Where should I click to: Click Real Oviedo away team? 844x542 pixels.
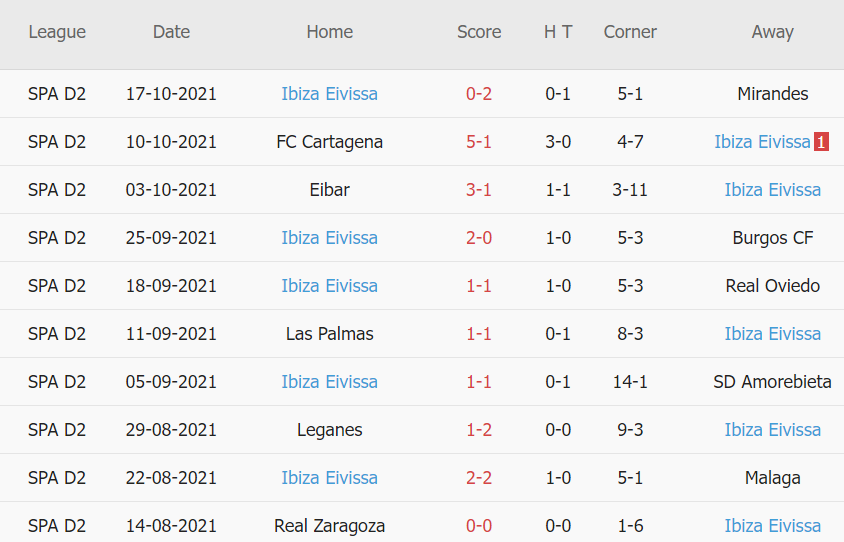pos(772,286)
